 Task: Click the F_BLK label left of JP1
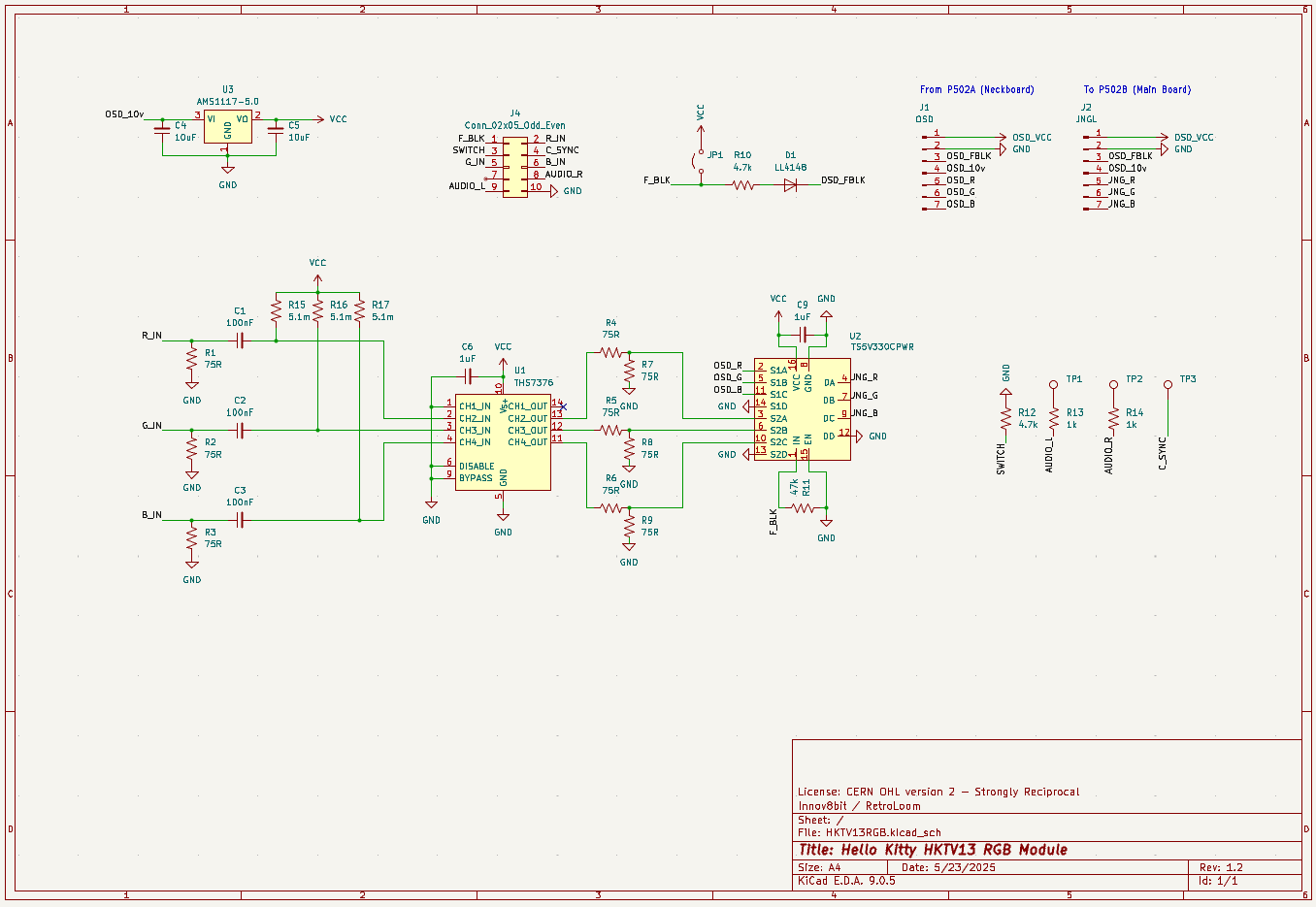tap(657, 179)
